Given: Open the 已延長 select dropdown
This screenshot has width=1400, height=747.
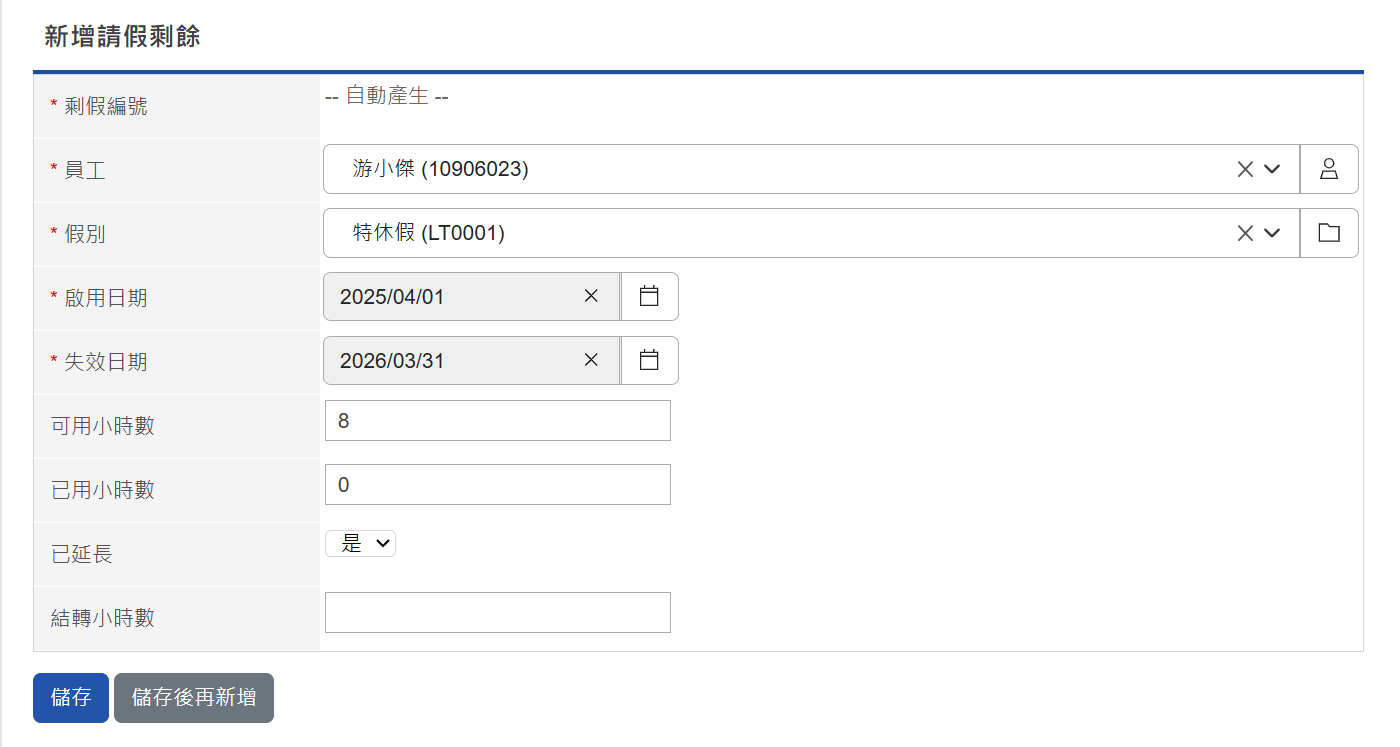Looking at the screenshot, I should pyautogui.click(x=361, y=543).
